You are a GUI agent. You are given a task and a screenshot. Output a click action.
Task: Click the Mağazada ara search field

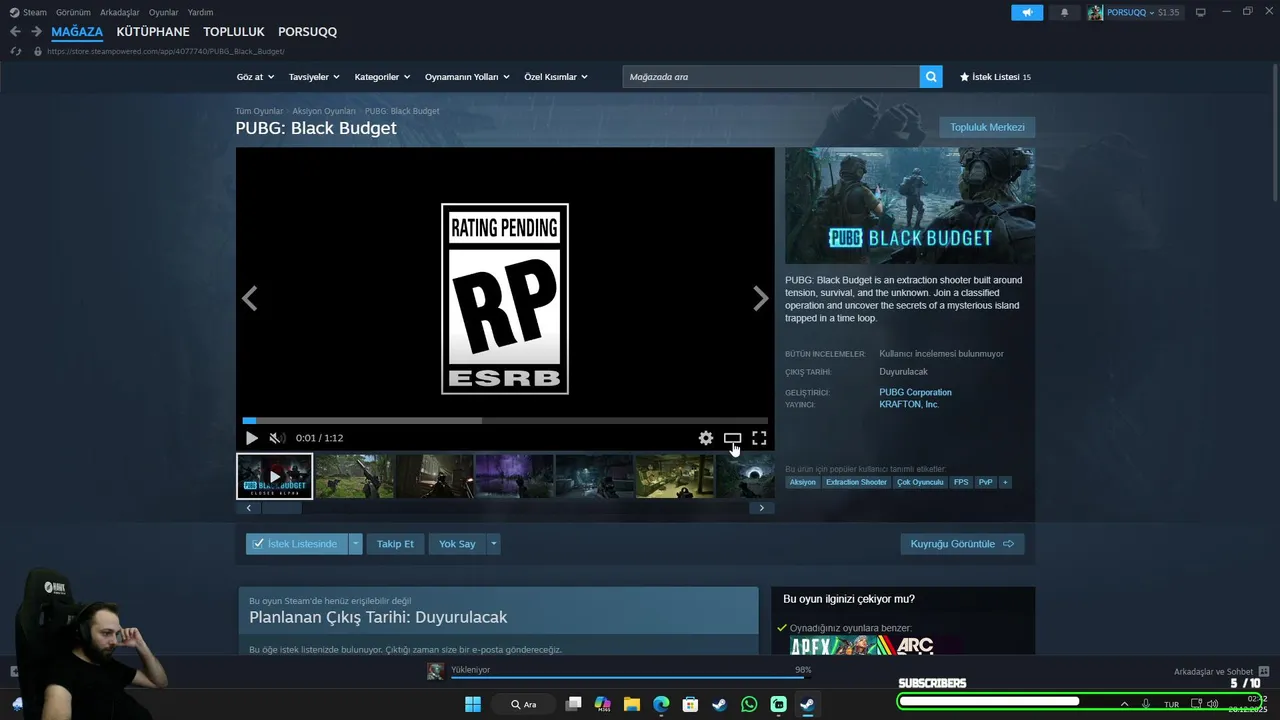(x=771, y=77)
